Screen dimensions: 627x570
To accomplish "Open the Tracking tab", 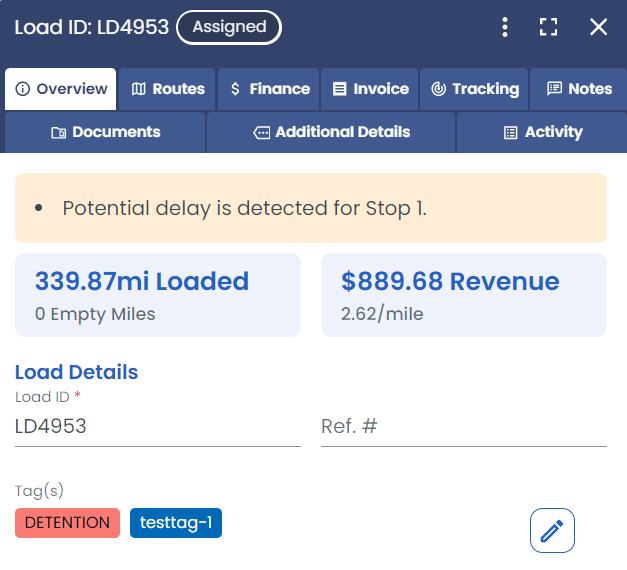I will [x=474, y=89].
